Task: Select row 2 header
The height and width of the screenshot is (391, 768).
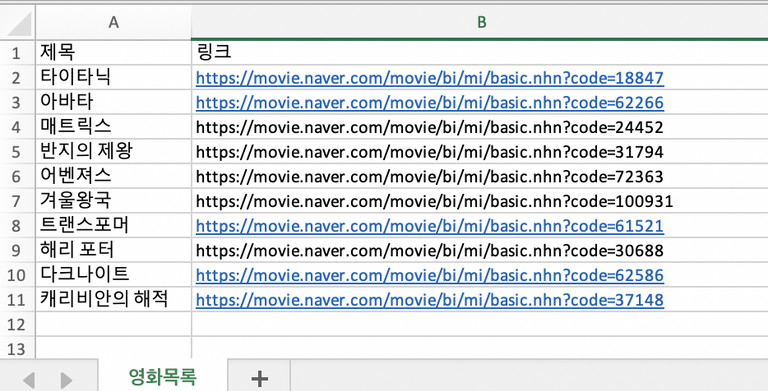Action: click(x=17, y=77)
